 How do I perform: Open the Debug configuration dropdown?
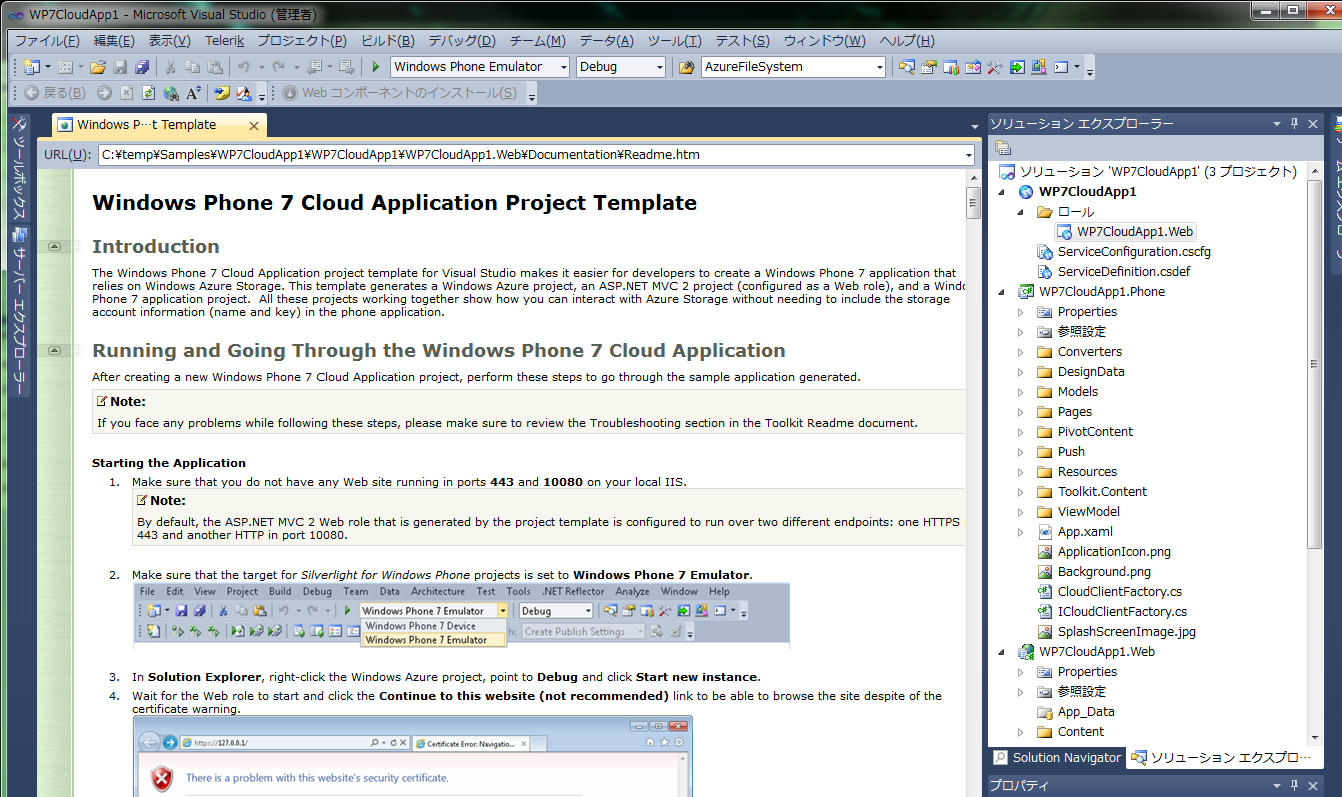(x=657, y=67)
